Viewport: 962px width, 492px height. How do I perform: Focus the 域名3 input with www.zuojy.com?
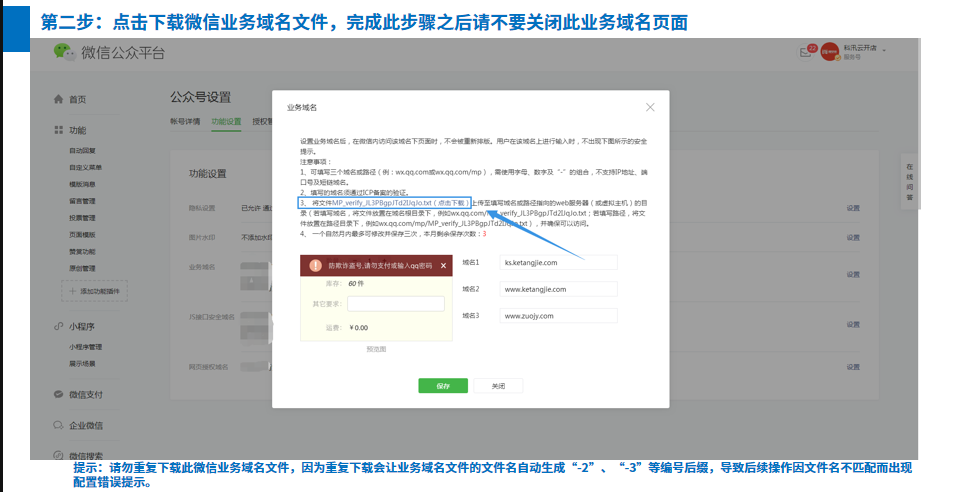(x=558, y=316)
